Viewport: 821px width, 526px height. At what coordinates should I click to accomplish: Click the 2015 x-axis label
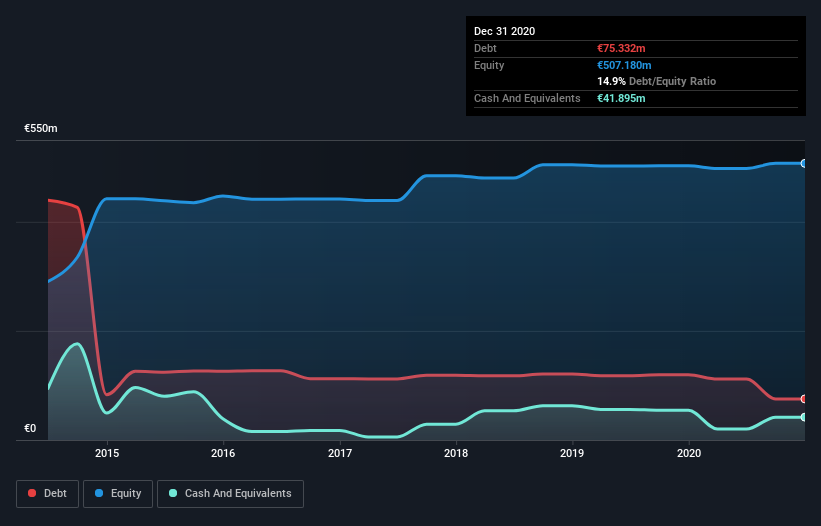[107, 453]
